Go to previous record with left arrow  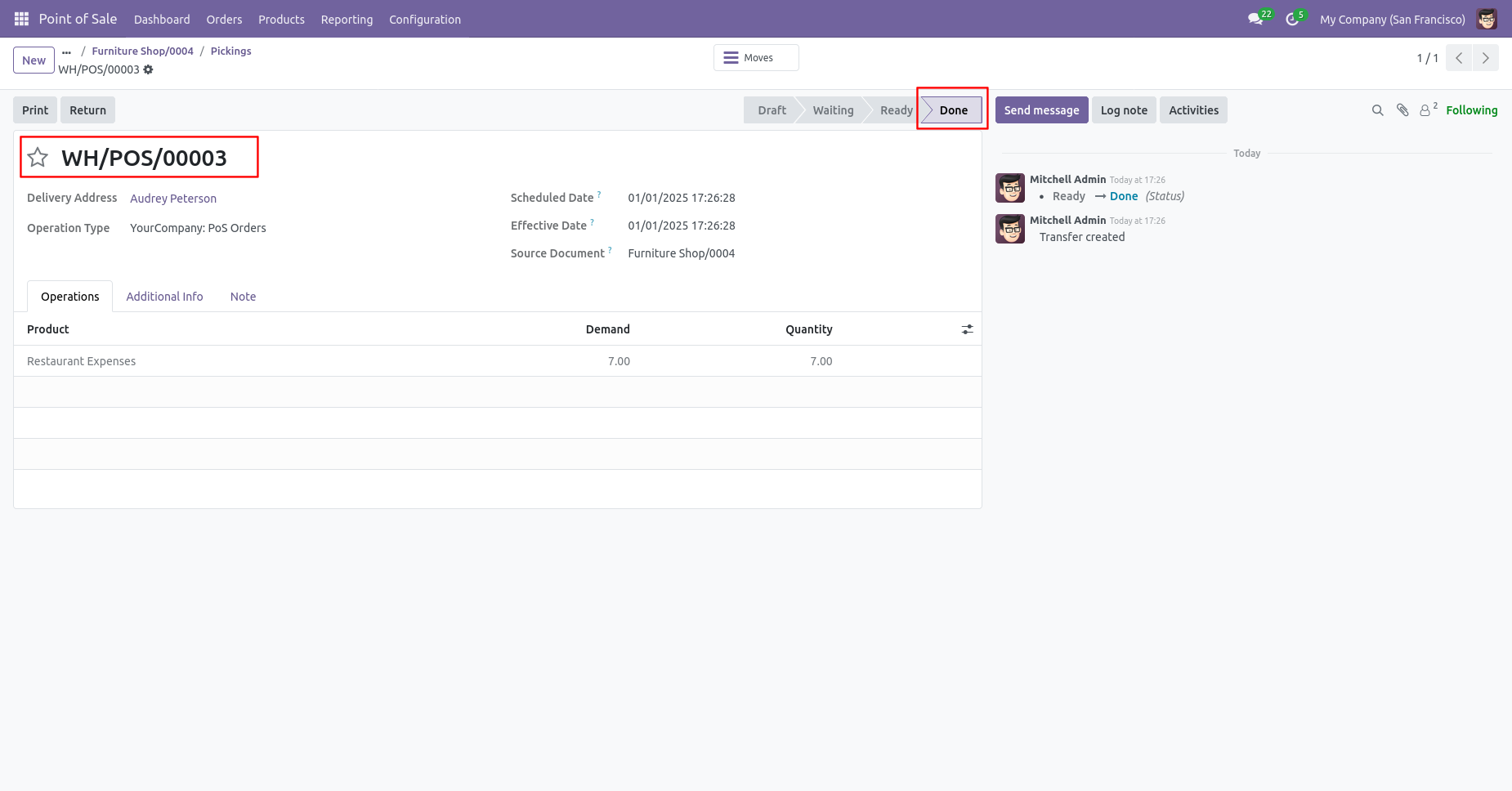pyautogui.click(x=1459, y=58)
